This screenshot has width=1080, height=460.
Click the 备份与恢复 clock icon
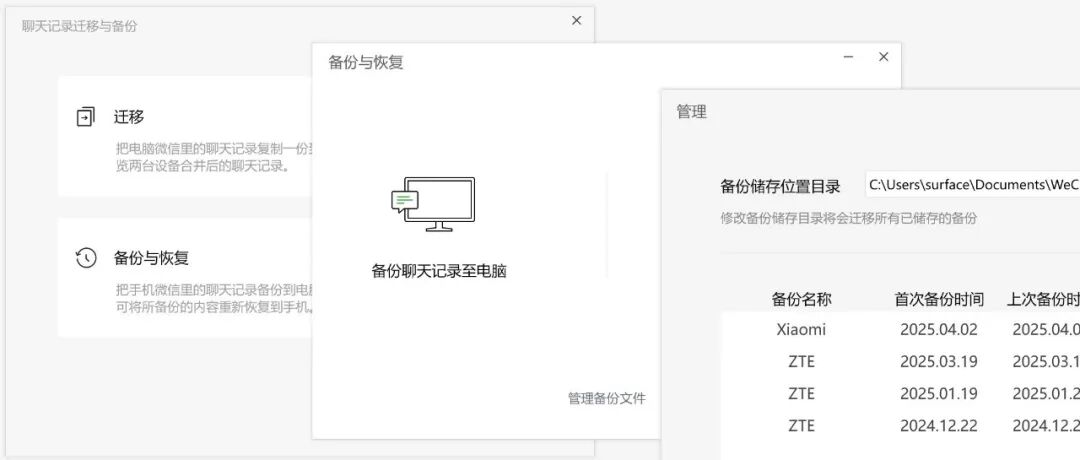(85, 258)
